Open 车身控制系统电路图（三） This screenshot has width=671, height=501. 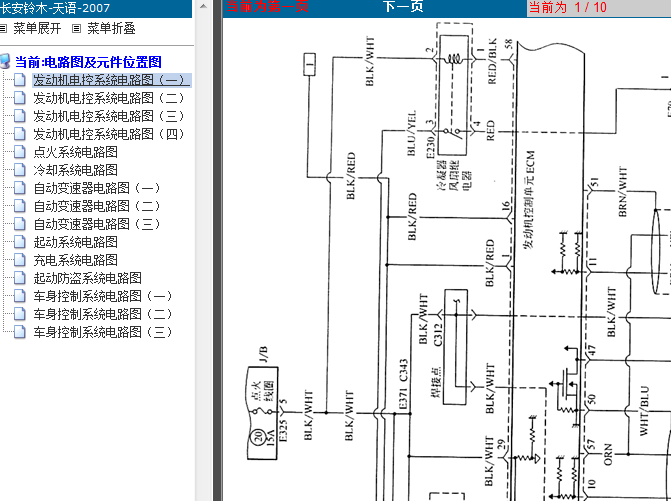pos(103,332)
